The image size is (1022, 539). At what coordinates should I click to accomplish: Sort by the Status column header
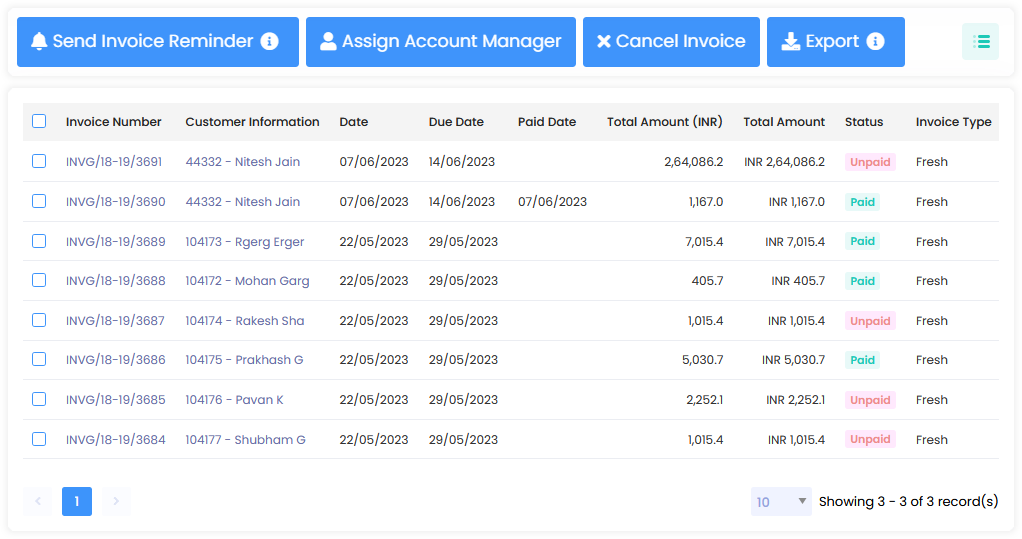tap(864, 122)
